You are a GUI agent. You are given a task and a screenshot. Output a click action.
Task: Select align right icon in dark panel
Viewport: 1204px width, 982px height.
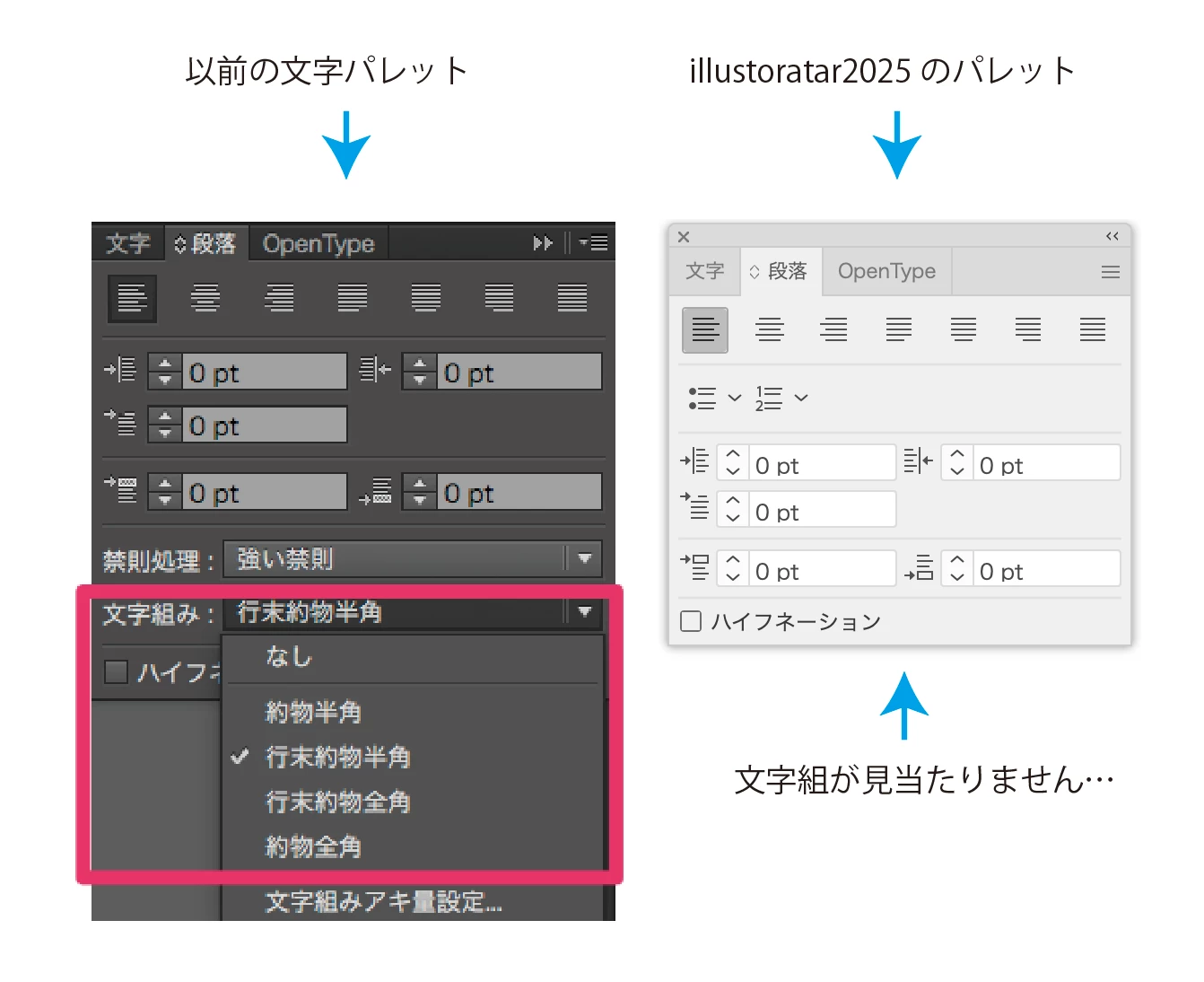pyautogui.click(x=279, y=298)
